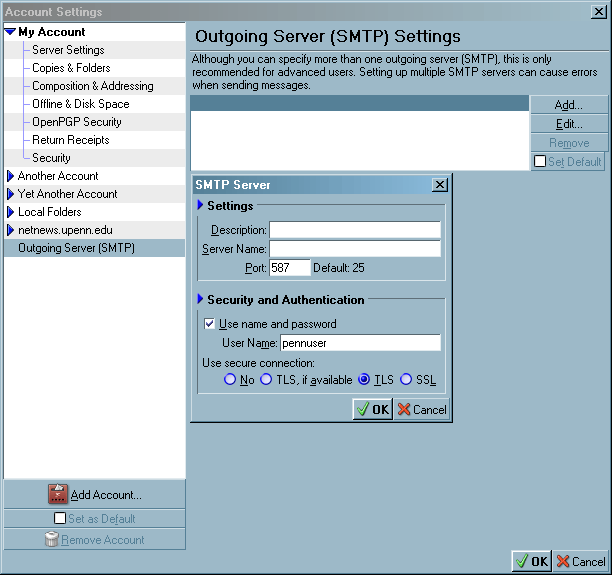Collapse the My Account tree node

coord(10,32)
